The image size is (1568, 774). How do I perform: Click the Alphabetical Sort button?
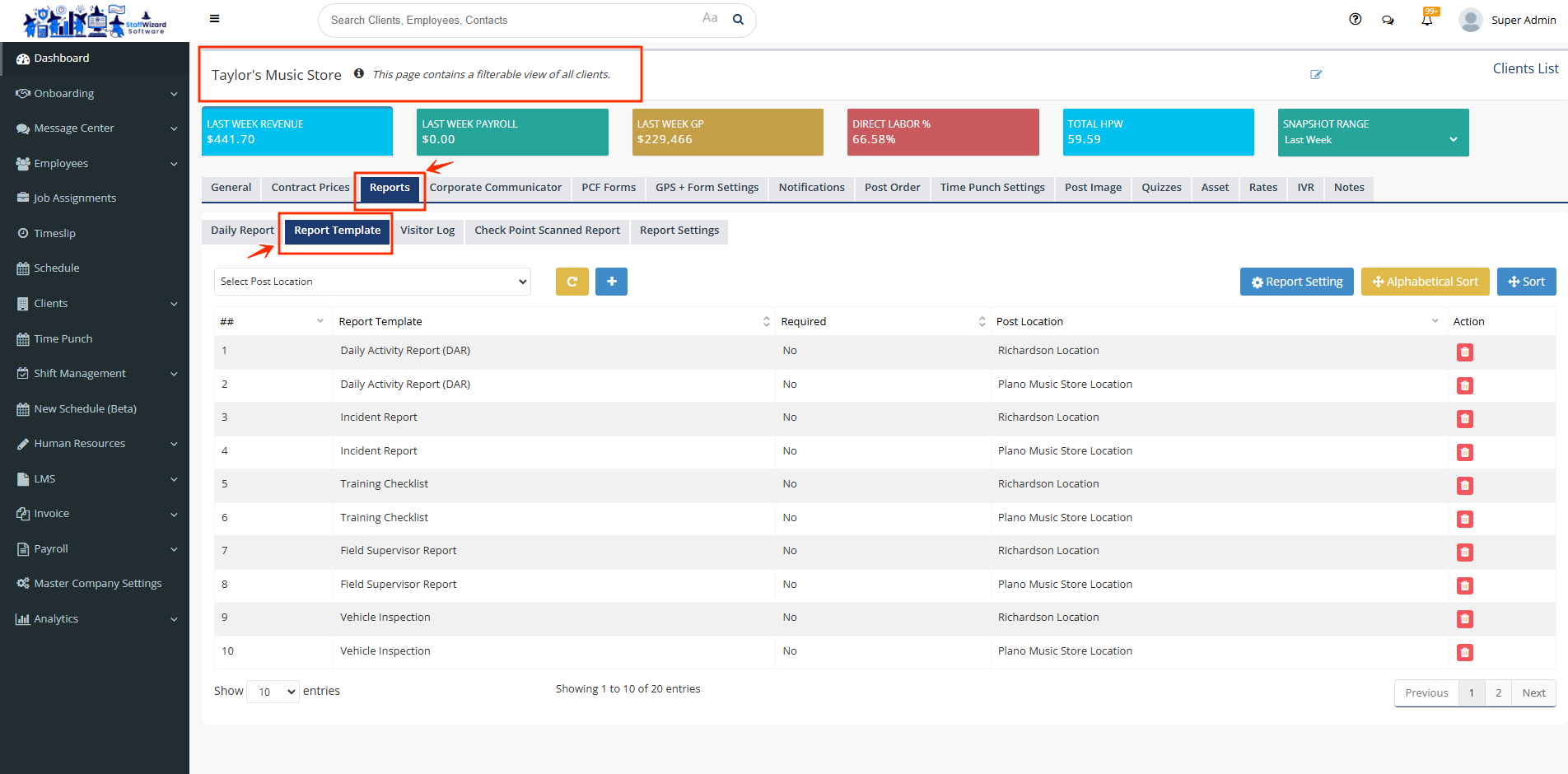(1425, 282)
